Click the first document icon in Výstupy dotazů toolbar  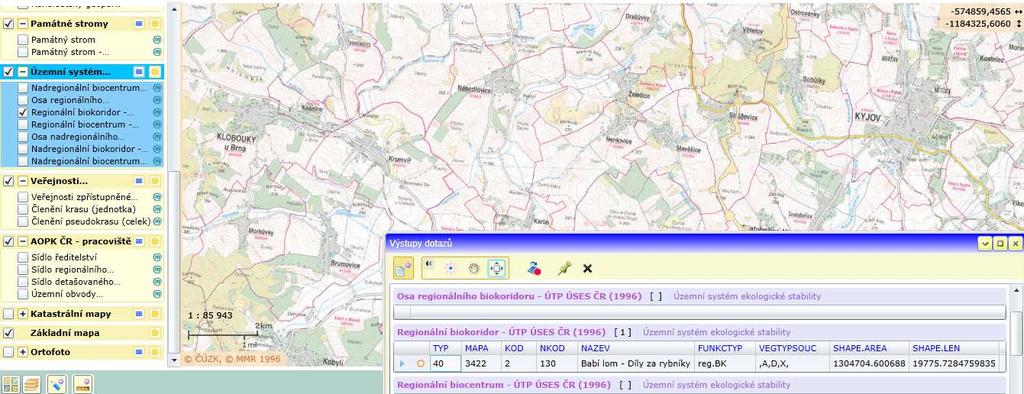pos(403,268)
